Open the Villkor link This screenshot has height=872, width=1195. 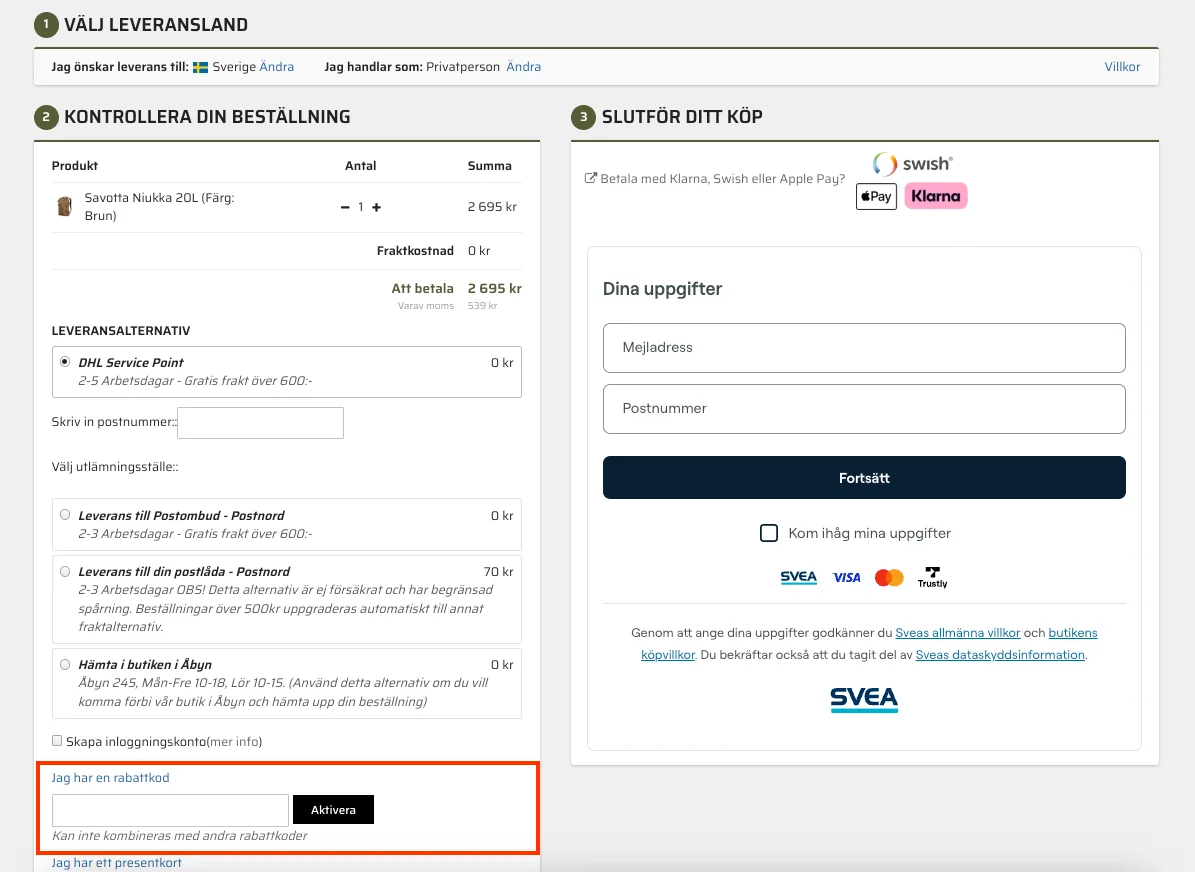pos(1122,67)
